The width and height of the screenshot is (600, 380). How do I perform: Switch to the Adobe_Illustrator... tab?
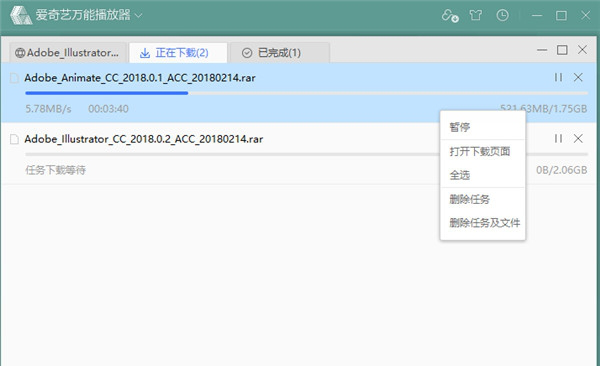click(x=67, y=52)
